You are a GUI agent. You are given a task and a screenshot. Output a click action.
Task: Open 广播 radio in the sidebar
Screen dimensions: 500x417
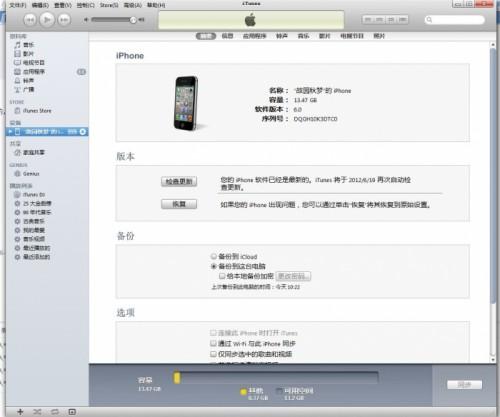(24, 89)
